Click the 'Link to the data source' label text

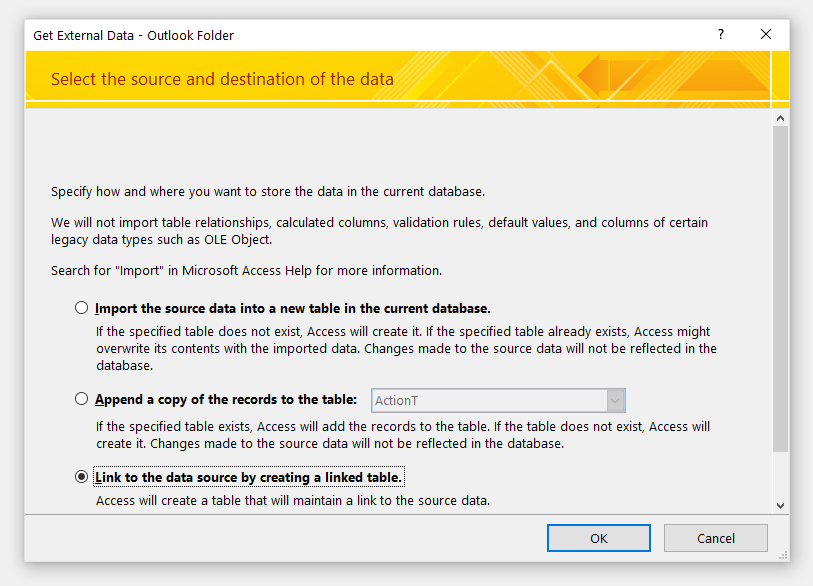pyautogui.click(x=249, y=477)
